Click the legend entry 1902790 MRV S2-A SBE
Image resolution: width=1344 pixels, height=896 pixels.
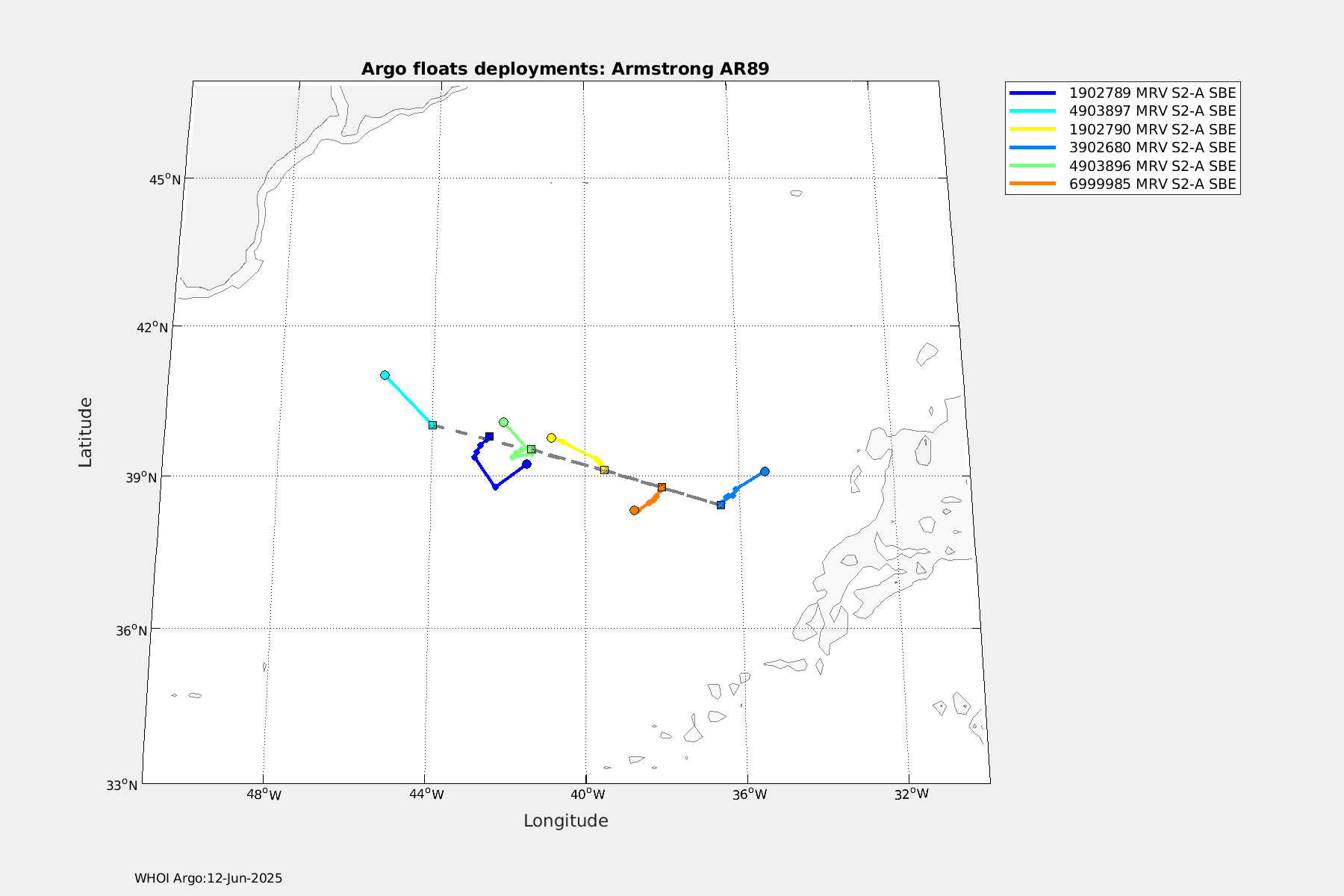[x=1123, y=130]
